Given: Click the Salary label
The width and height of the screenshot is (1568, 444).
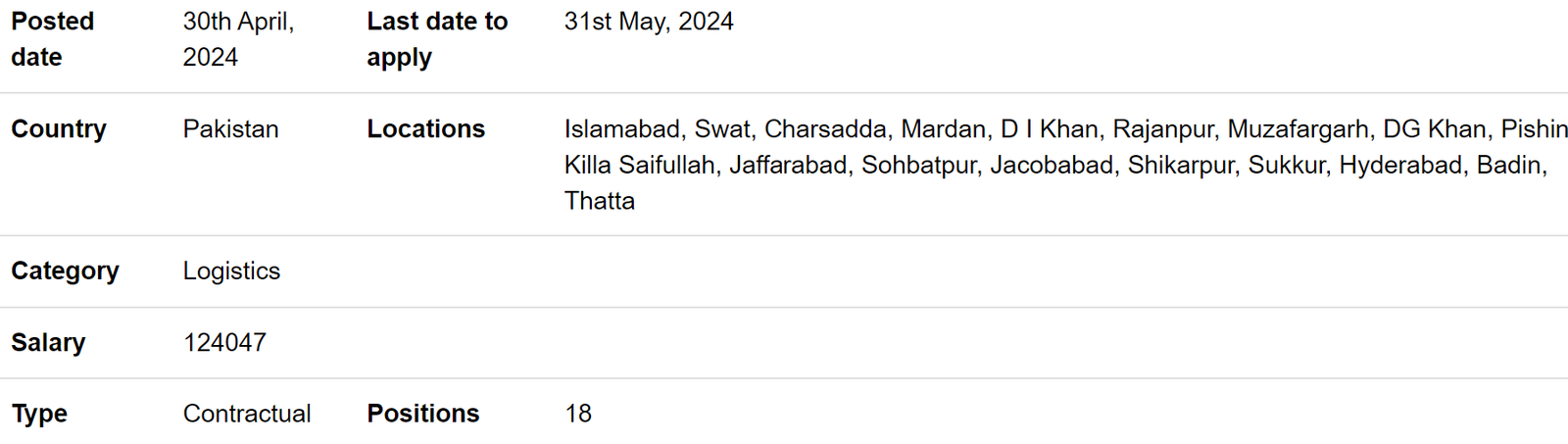Looking at the screenshot, I should point(48,343).
